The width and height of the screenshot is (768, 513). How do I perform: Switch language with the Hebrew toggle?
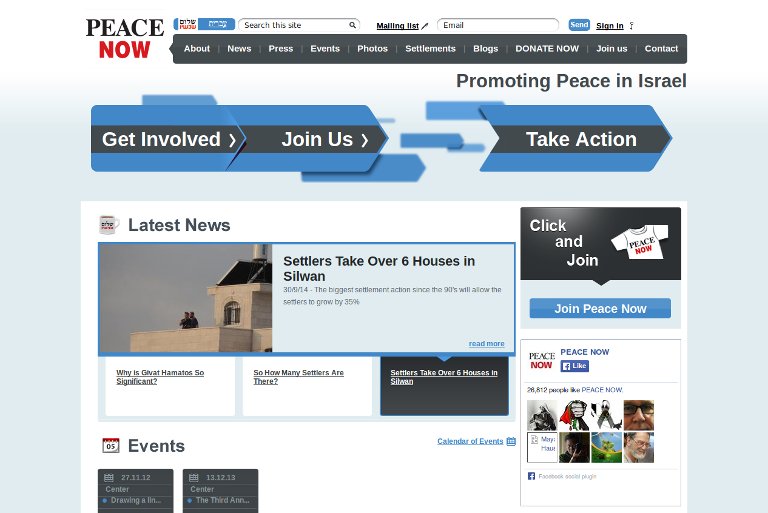(x=205, y=24)
